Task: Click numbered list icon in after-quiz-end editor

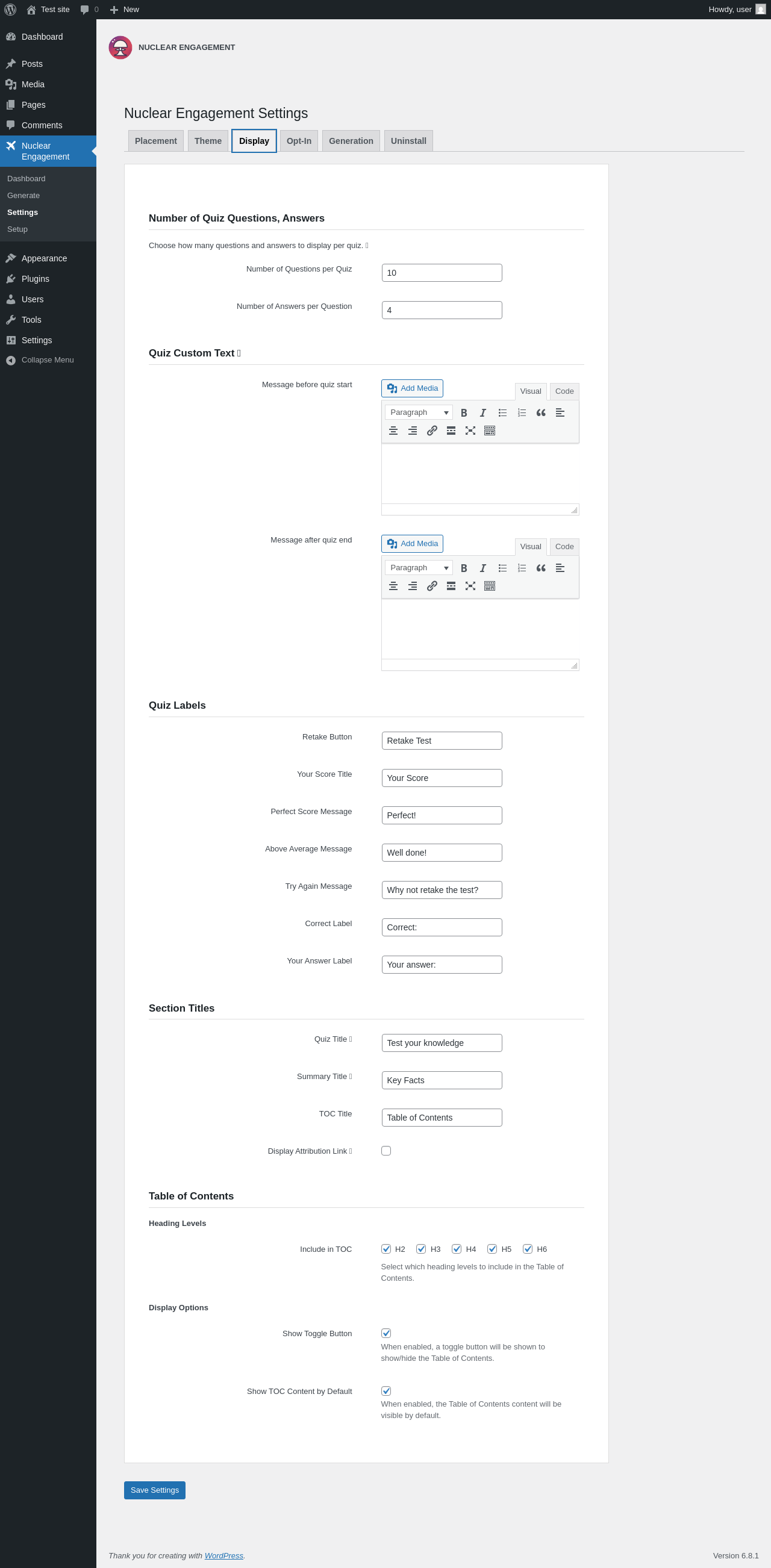Action: click(522, 568)
